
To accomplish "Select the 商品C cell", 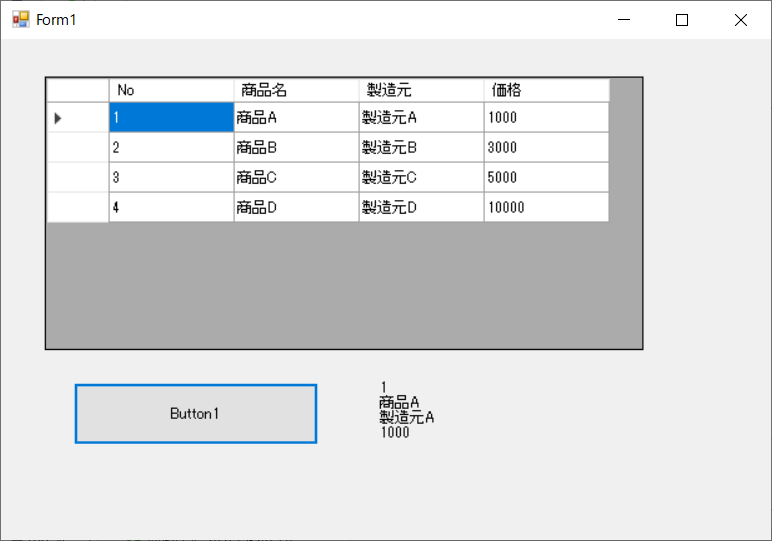I will click(296, 177).
